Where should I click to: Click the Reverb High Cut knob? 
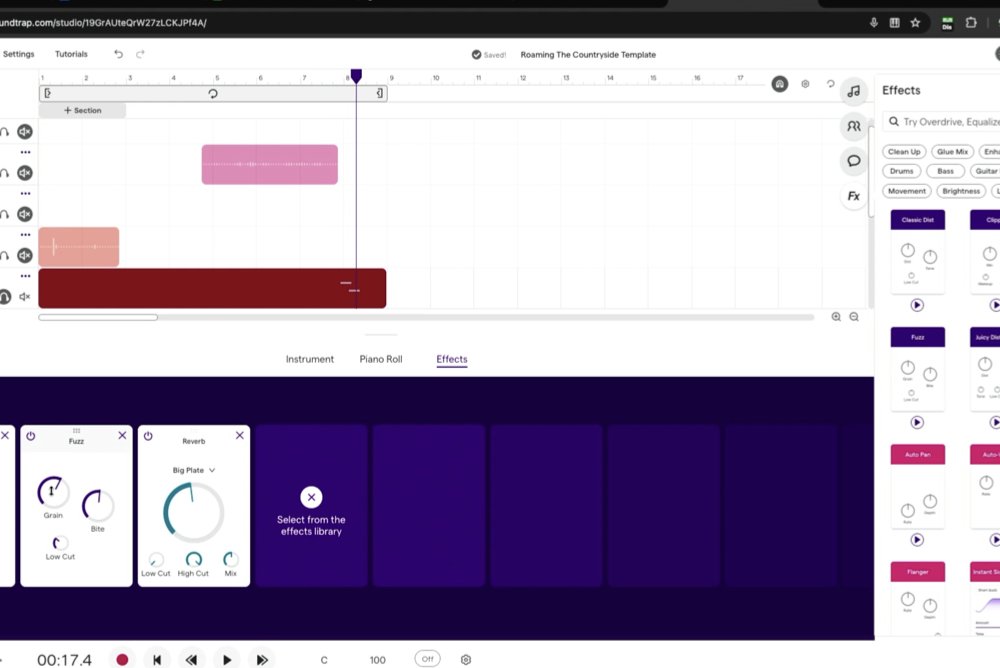click(193, 560)
